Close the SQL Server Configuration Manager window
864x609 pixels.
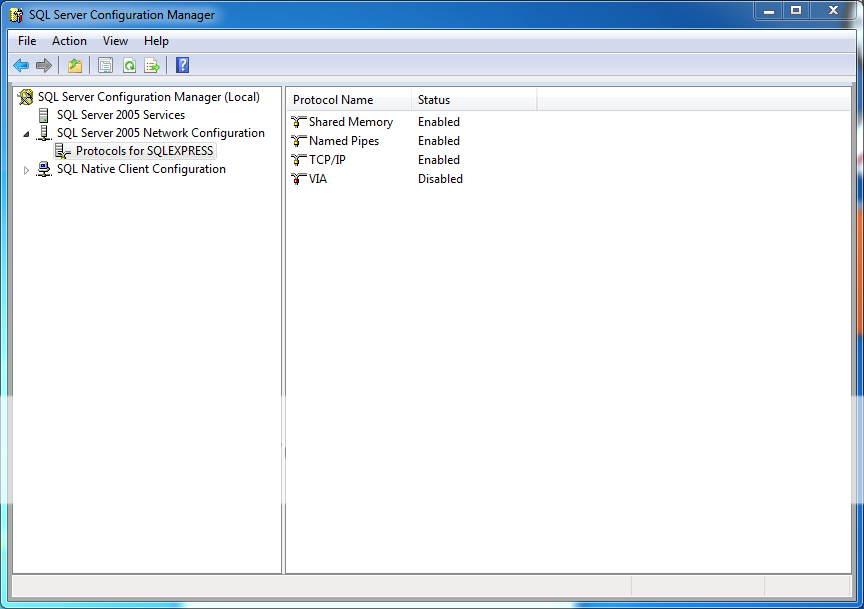[x=833, y=11]
